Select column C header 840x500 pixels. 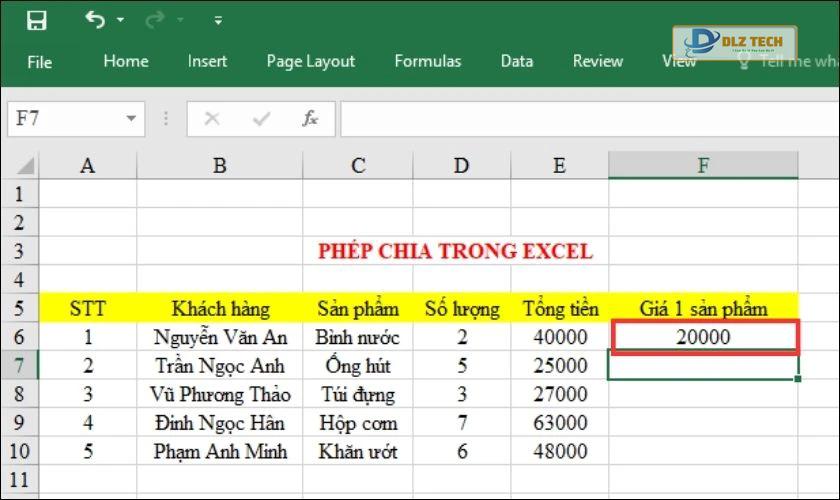[358, 165]
